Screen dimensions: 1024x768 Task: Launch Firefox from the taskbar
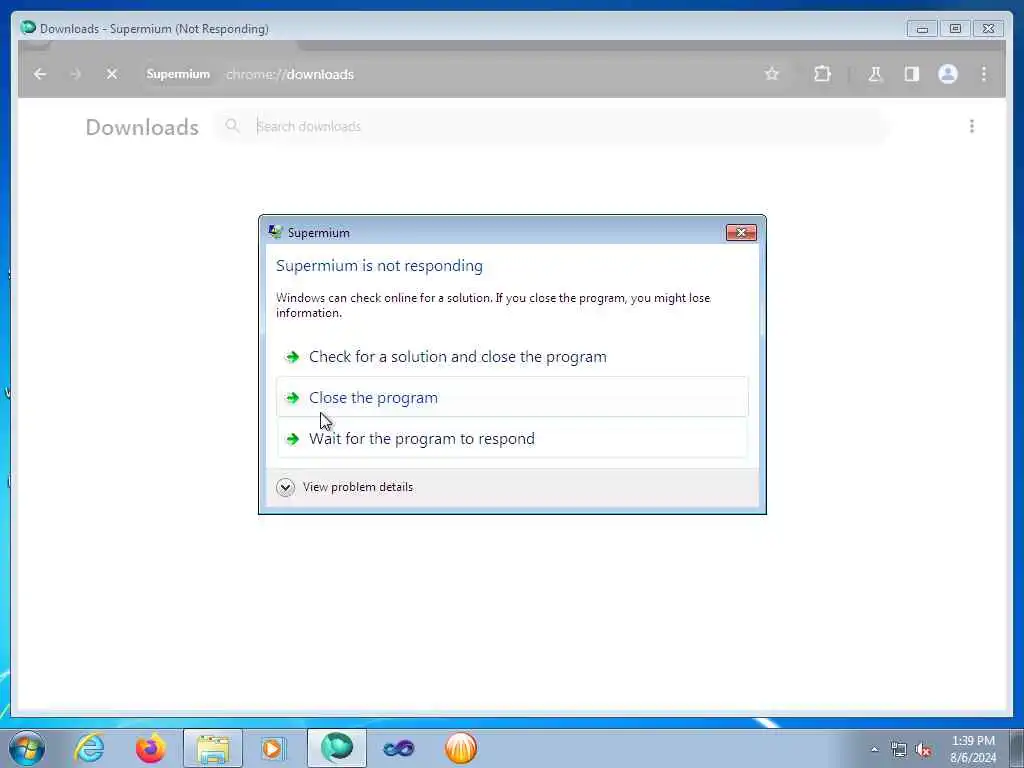150,748
